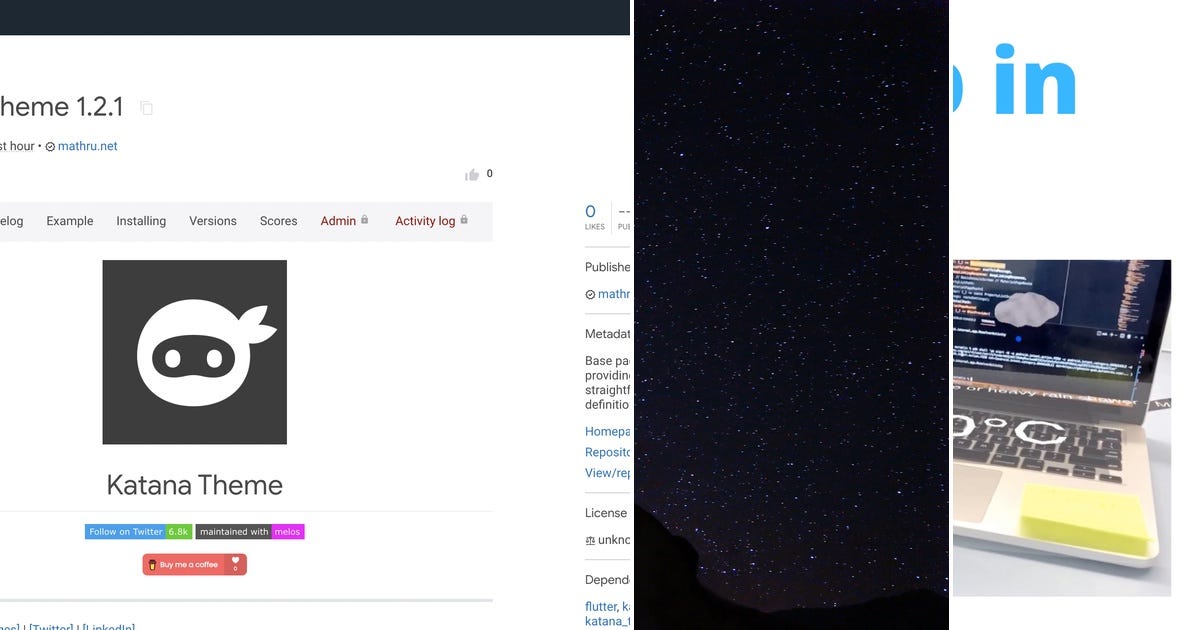Click the 0 LIKES score in the sidebar

point(595,216)
